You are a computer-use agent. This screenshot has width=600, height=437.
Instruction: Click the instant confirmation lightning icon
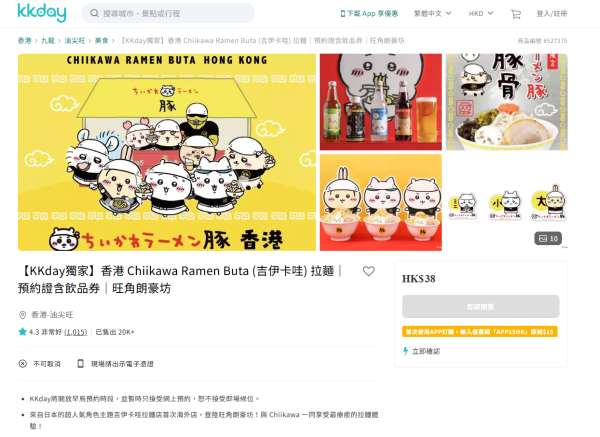coord(406,351)
